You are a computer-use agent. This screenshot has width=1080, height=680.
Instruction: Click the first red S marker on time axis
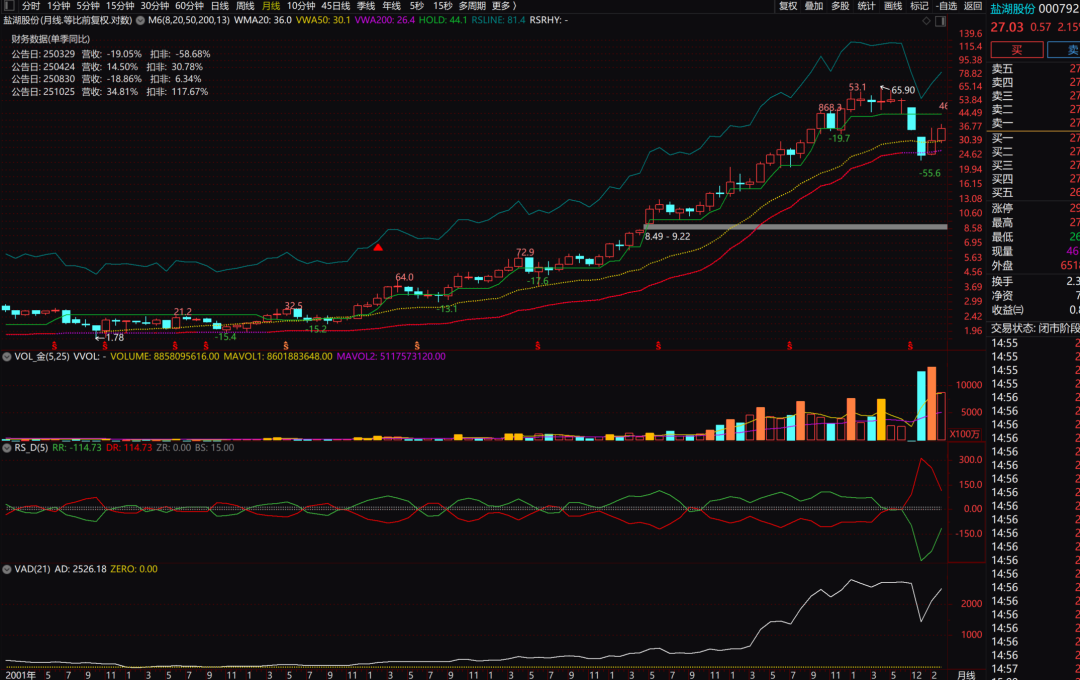pyautogui.click(x=54, y=346)
